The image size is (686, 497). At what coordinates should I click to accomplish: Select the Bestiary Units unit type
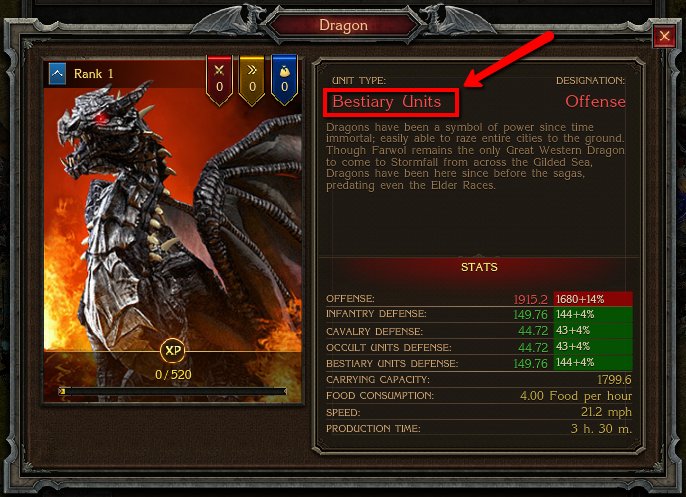click(x=387, y=102)
